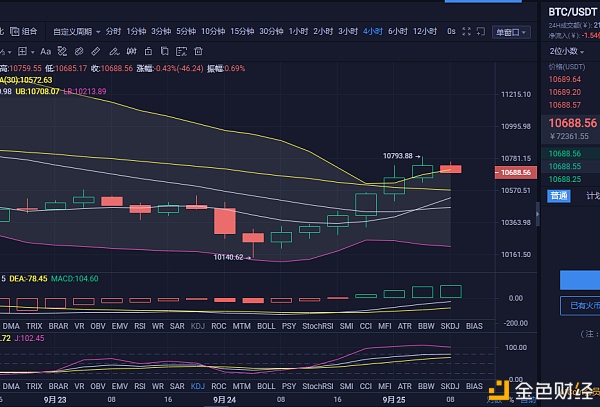Screen dimensions: 600x407
Task: Select the Aa text annotation tool
Action: point(46,51)
